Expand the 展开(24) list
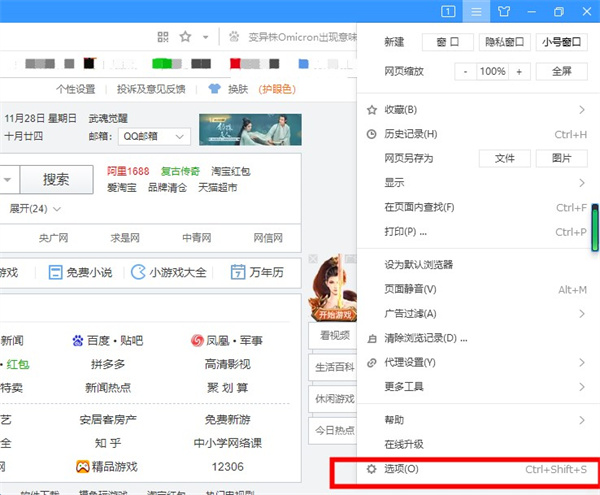The image size is (600, 495). tap(36, 209)
